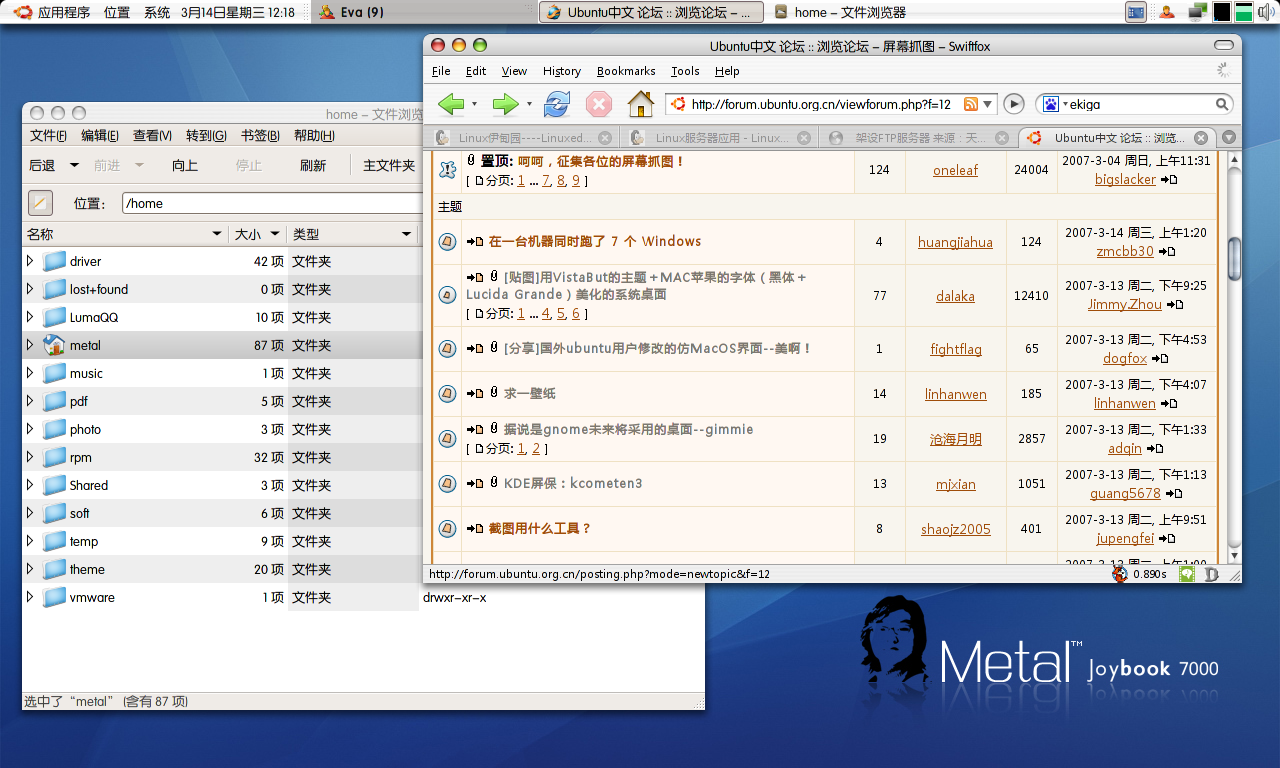
Task: Open the Back button history dropdown arrow
Action: tap(474, 104)
